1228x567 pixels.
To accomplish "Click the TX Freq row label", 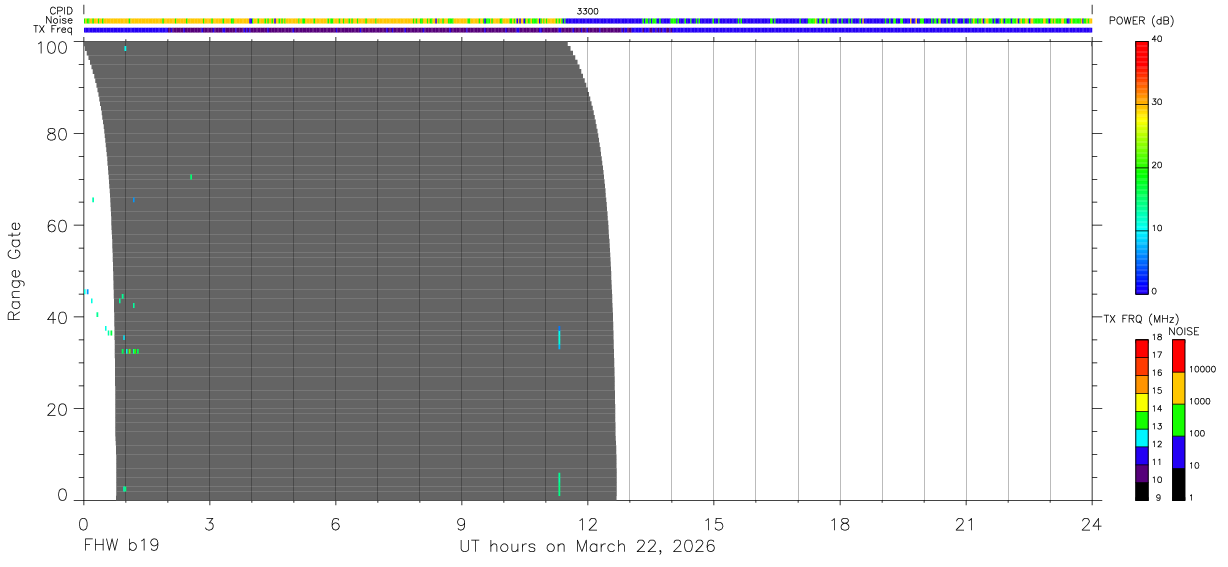I will 53,30.
